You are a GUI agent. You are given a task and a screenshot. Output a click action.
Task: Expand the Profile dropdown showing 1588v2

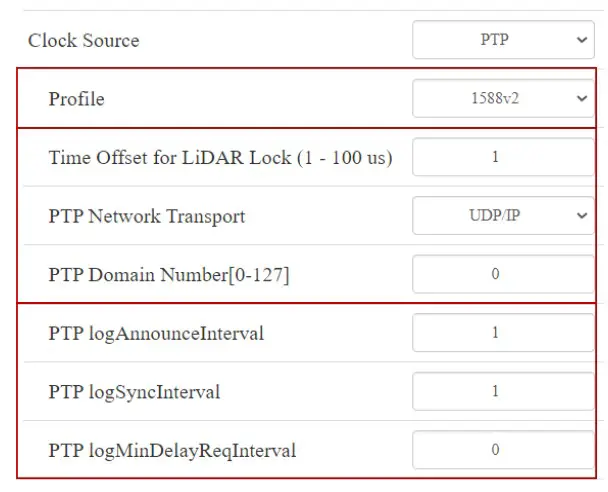(x=502, y=99)
